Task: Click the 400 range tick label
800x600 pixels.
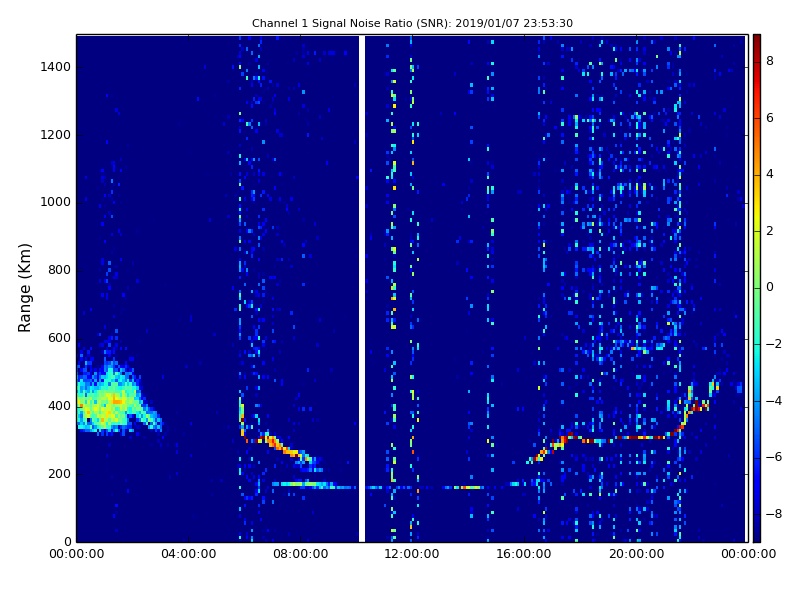Action: coord(59,406)
